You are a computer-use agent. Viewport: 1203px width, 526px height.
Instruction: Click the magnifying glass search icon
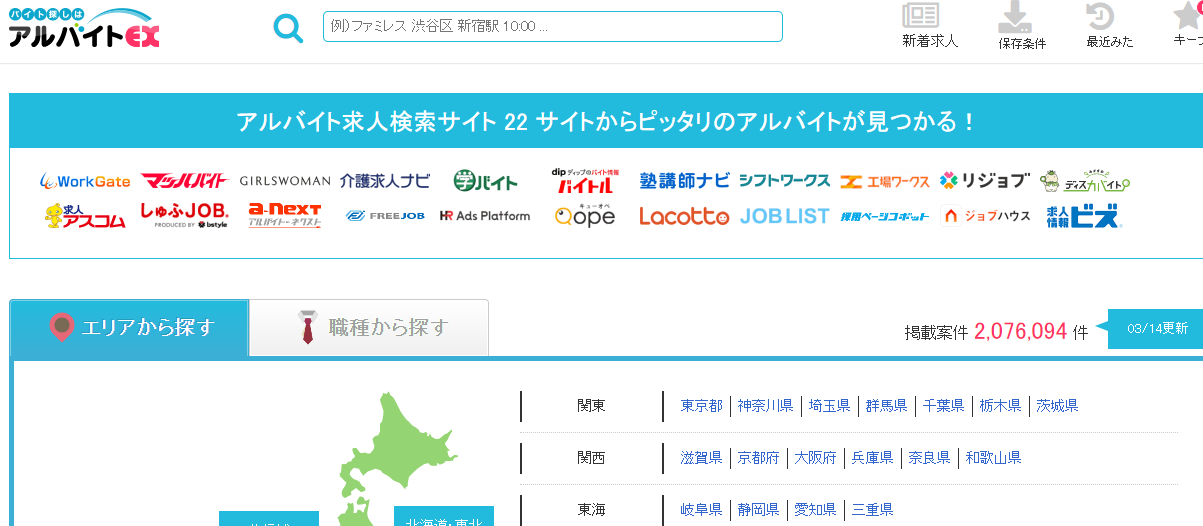point(288,28)
